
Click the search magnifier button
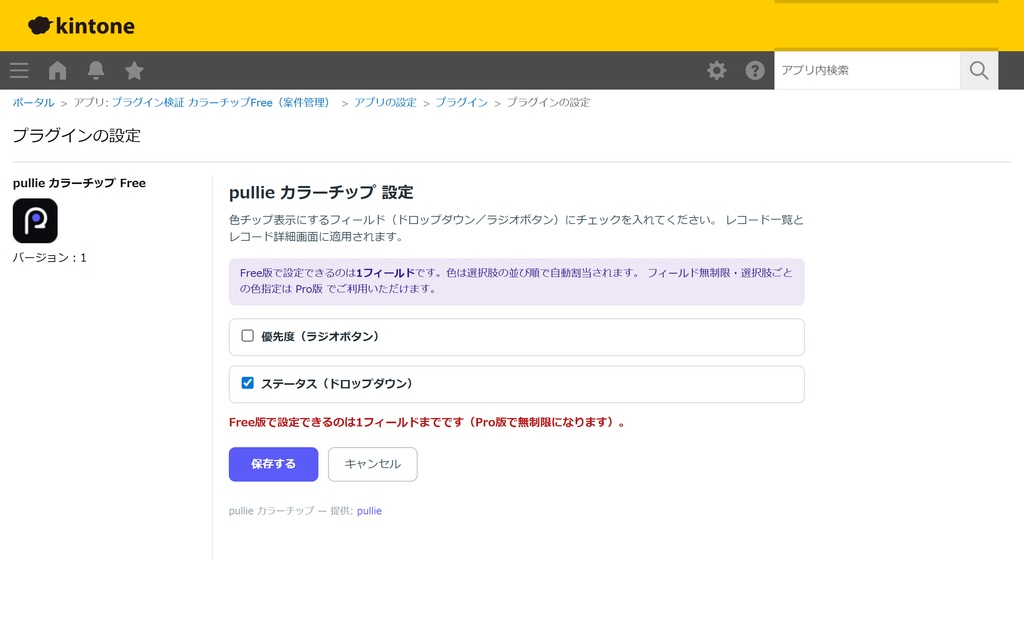978,70
